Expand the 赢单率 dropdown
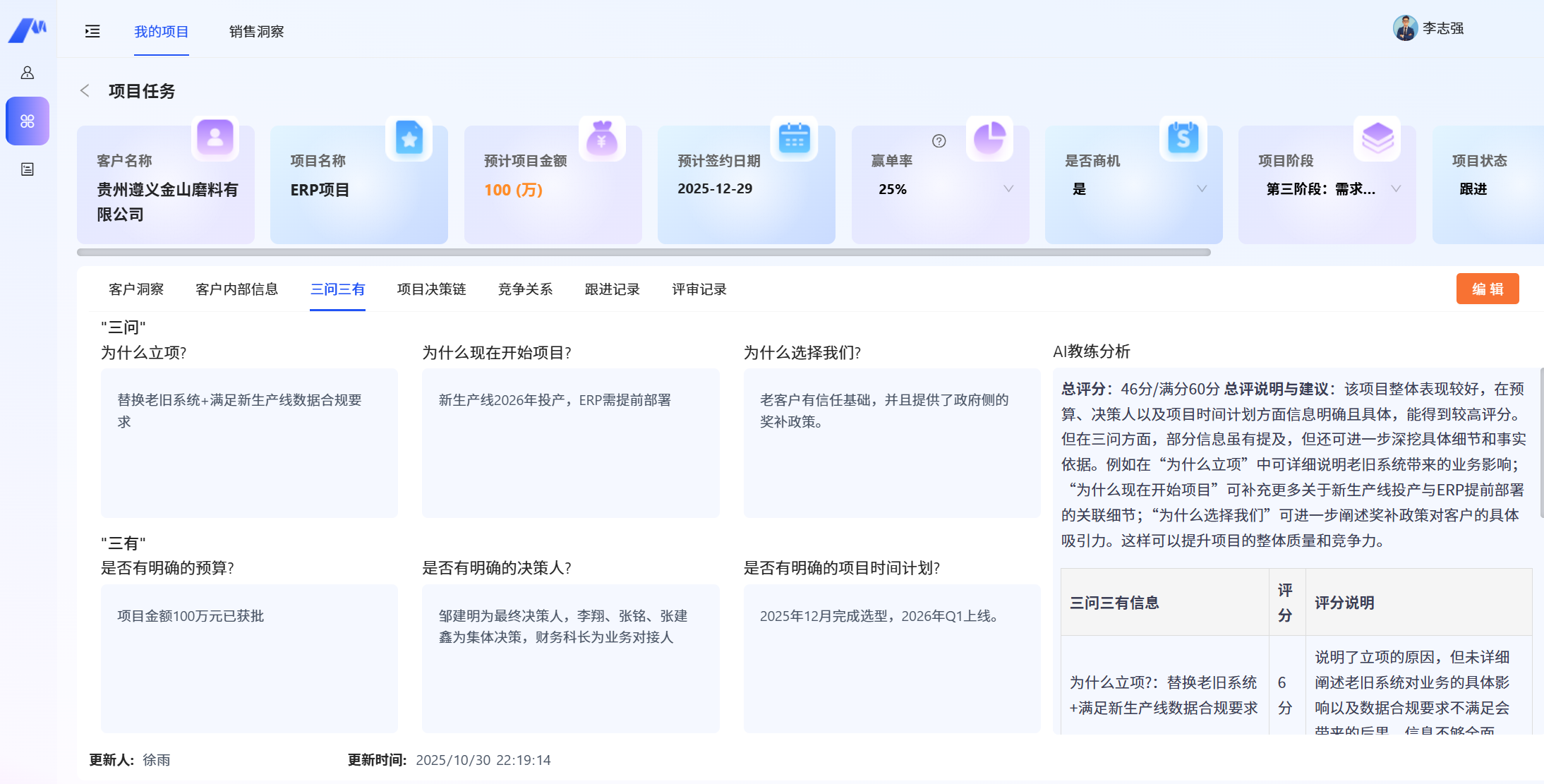Screen dimensions: 1544x784 [x=1008, y=188]
